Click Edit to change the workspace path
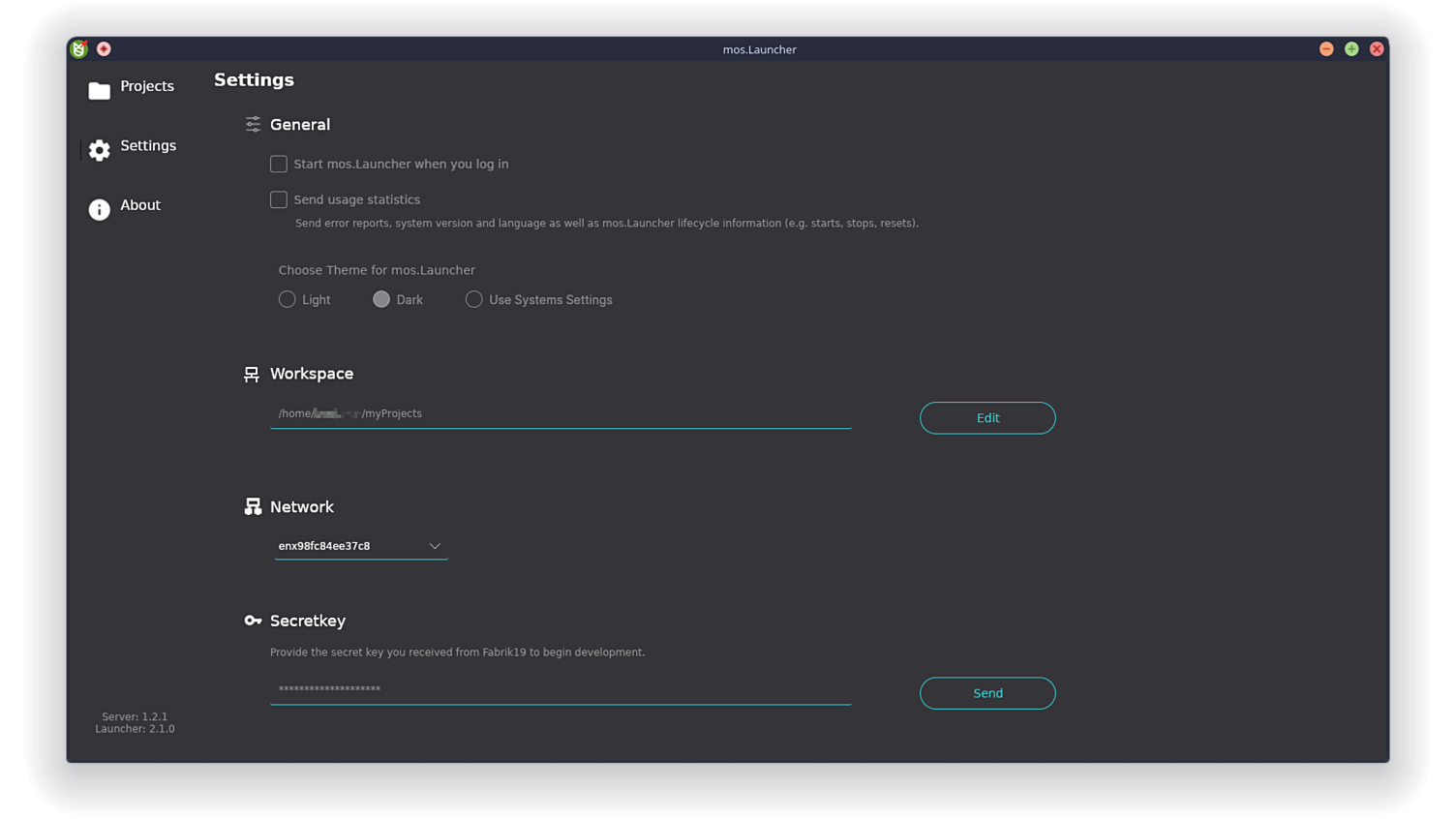 (986, 417)
